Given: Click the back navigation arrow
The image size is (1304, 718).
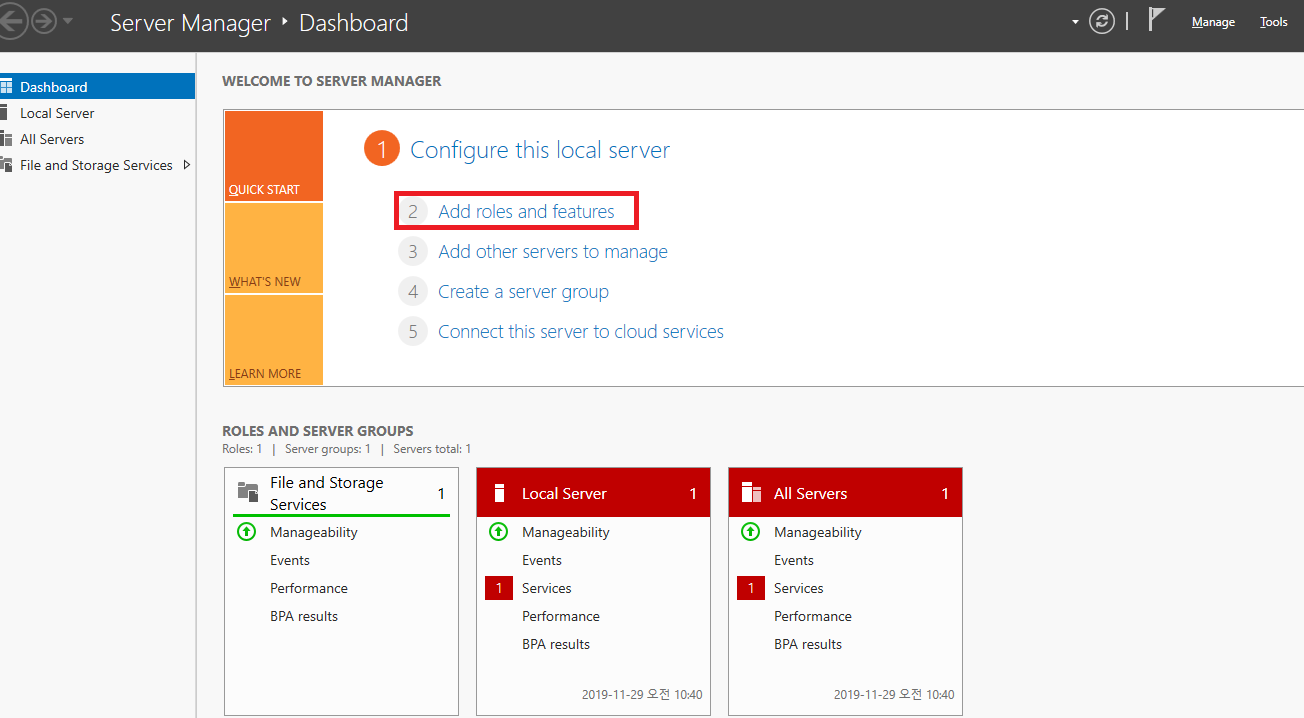Looking at the screenshot, I should click(12, 21).
